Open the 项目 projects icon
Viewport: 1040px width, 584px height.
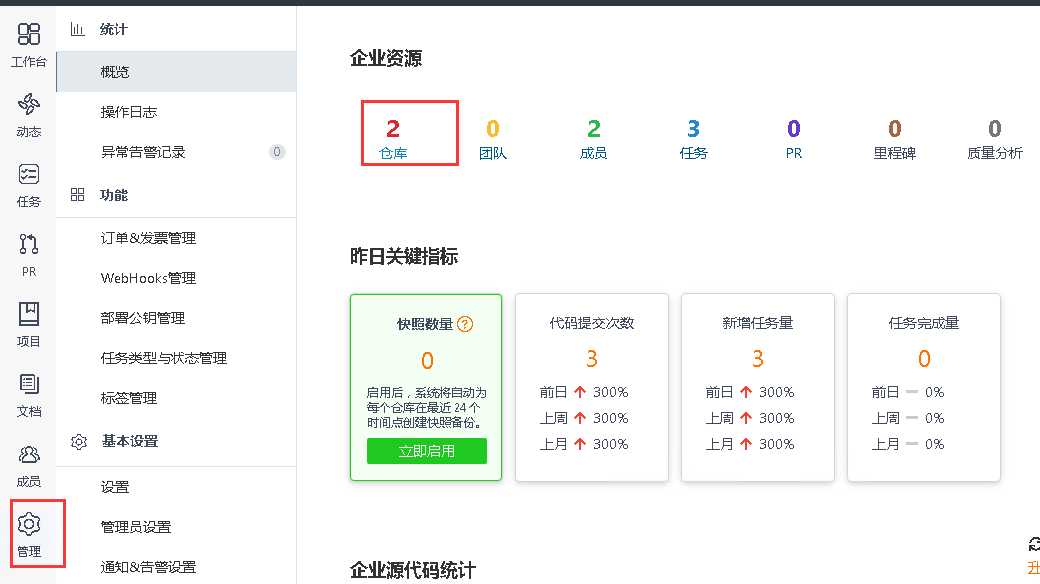tap(28, 320)
